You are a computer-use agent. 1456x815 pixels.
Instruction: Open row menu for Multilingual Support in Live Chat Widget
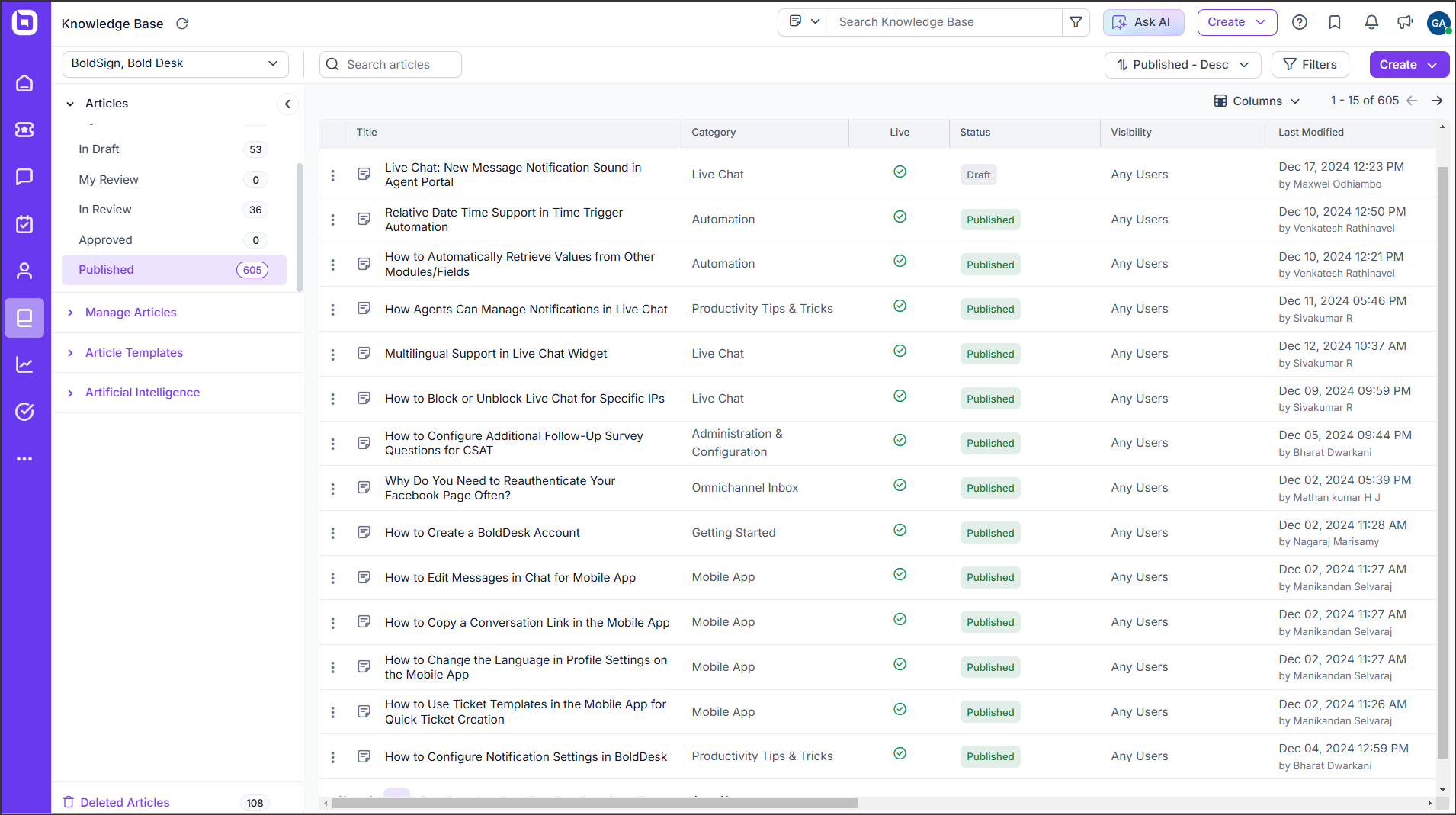(332, 354)
